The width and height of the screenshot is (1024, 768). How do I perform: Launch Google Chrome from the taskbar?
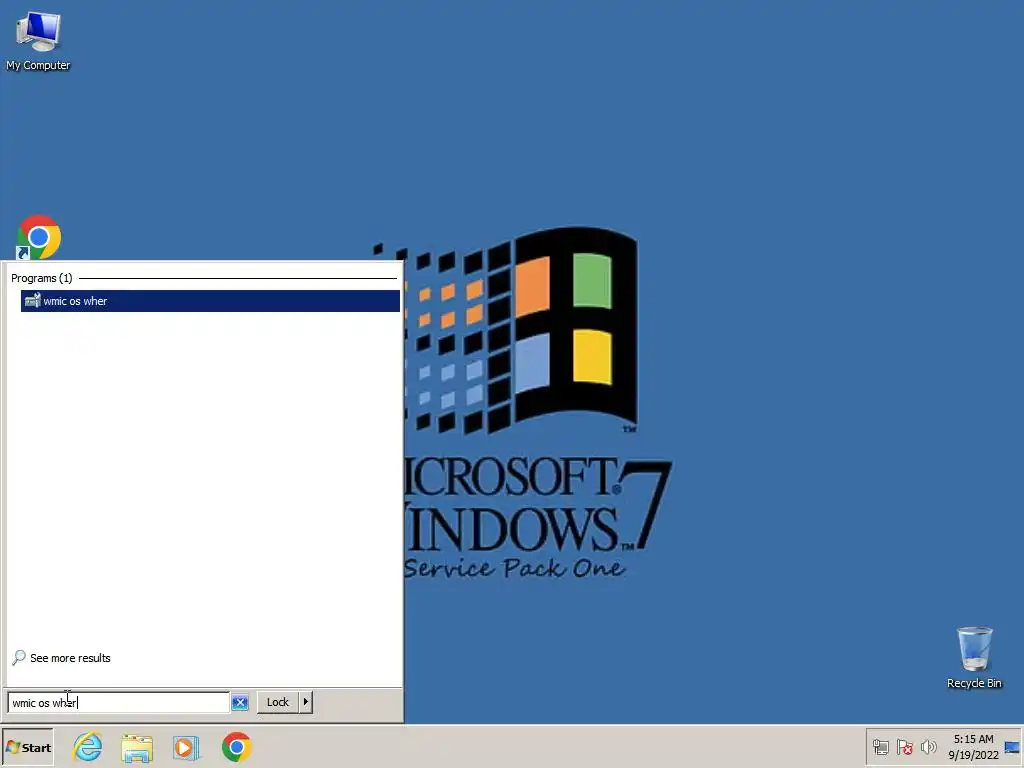(x=236, y=748)
